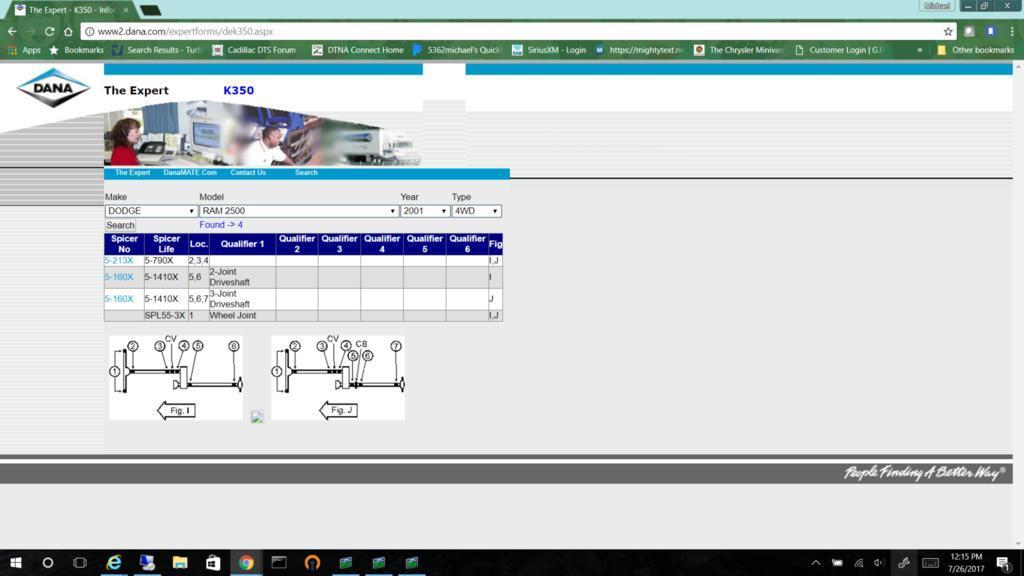View the Fig. I driveshaft diagram

pyautogui.click(x=176, y=378)
